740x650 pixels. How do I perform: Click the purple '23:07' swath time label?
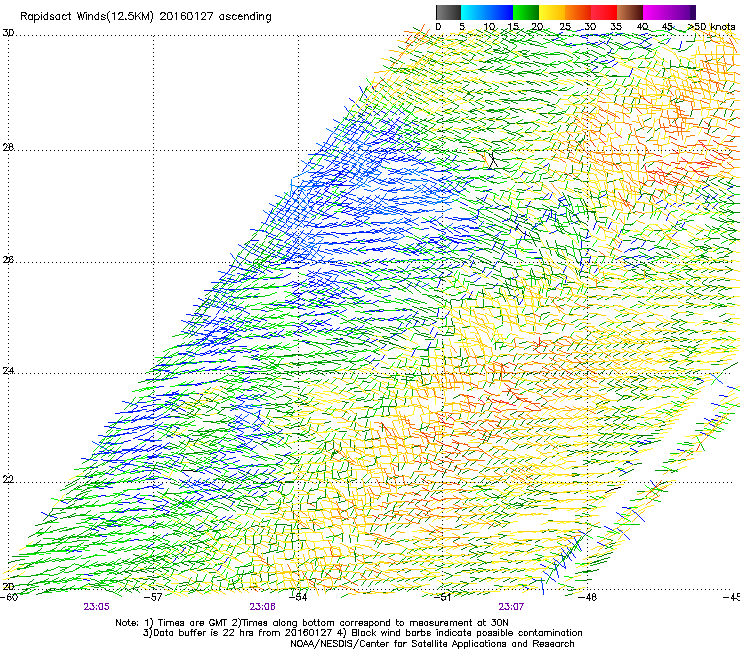(511, 607)
